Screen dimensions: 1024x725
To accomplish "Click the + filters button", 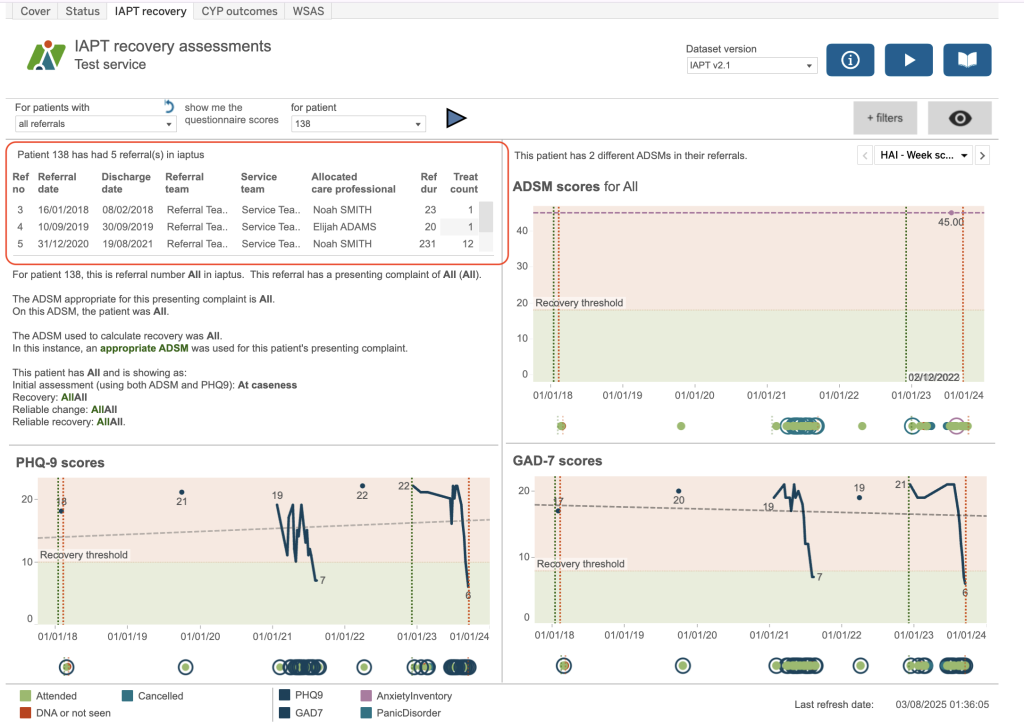I will tap(884, 118).
